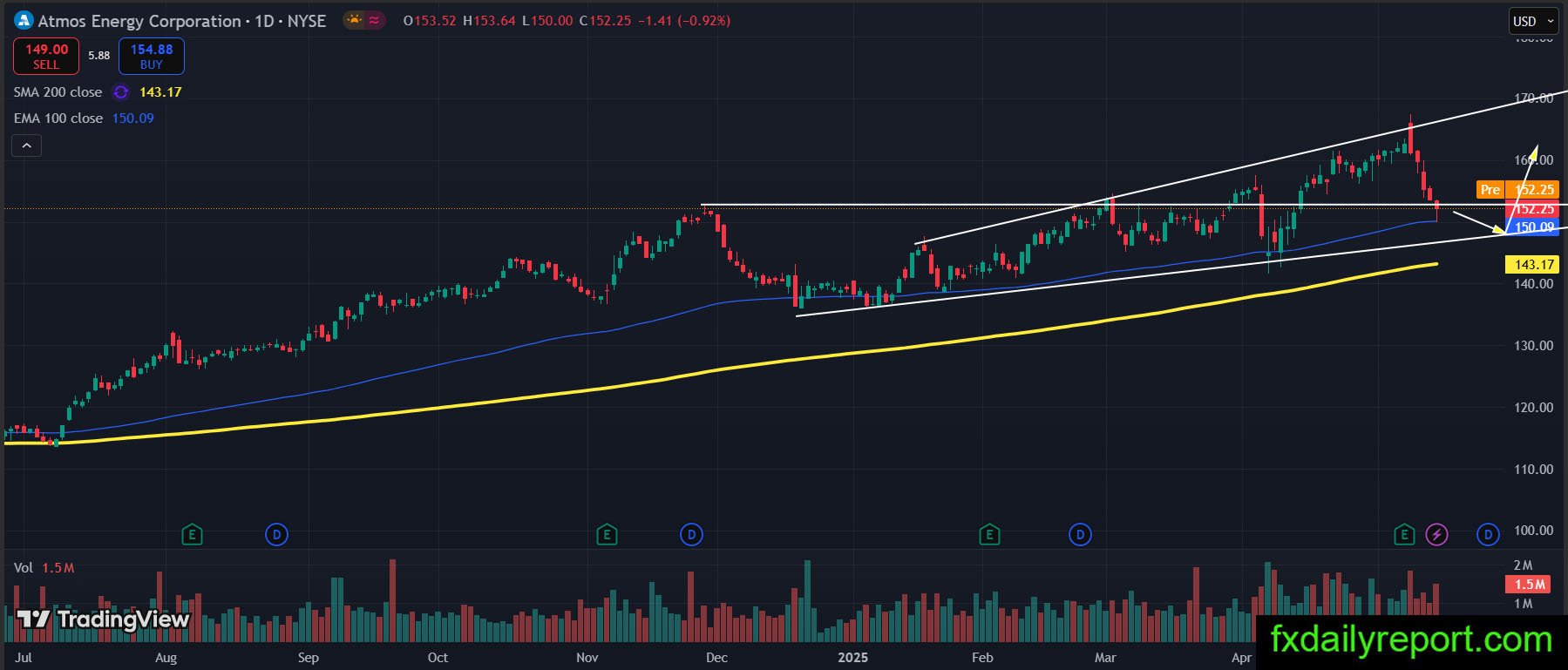Click the 1M volume axis label
The image size is (1568, 670).
(x=1523, y=604)
